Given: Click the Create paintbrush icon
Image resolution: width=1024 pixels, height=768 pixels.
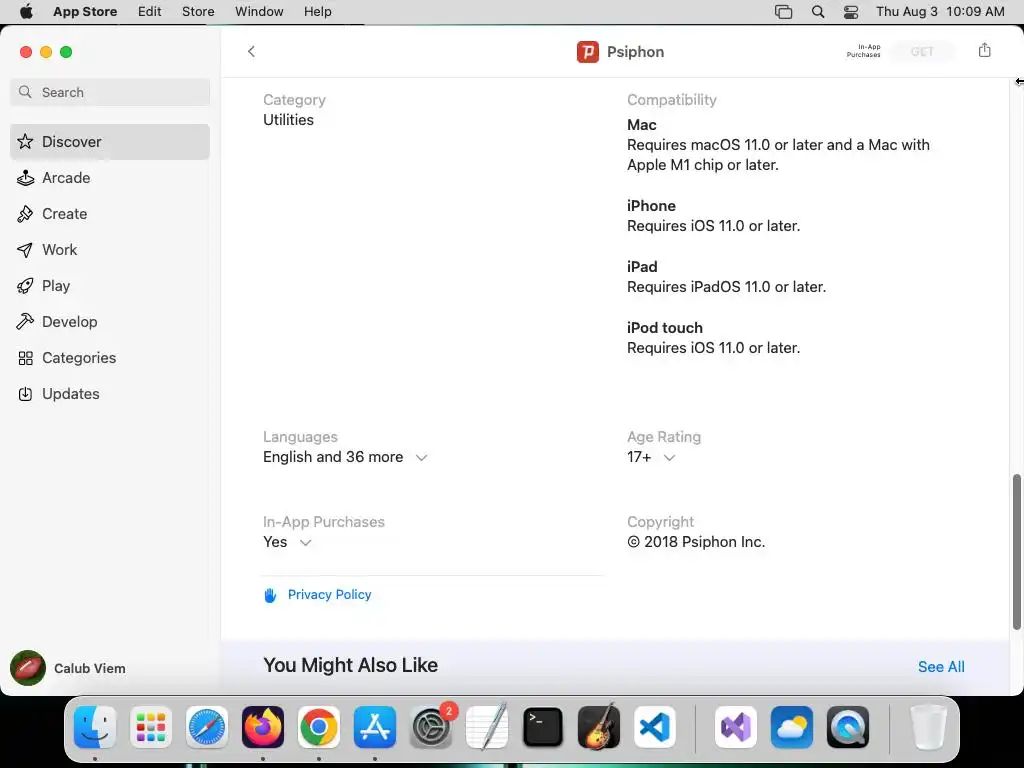Looking at the screenshot, I should pos(25,214).
